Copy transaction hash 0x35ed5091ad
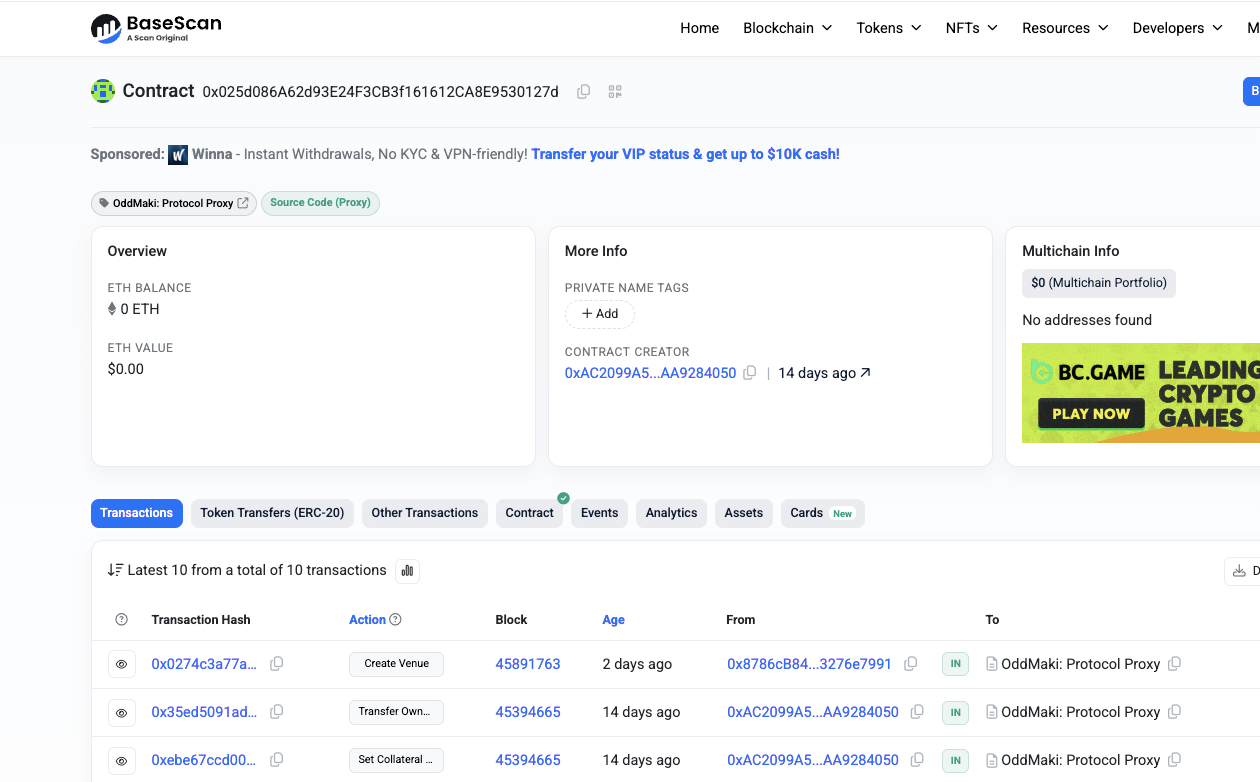This screenshot has height=782, width=1260. [277, 712]
